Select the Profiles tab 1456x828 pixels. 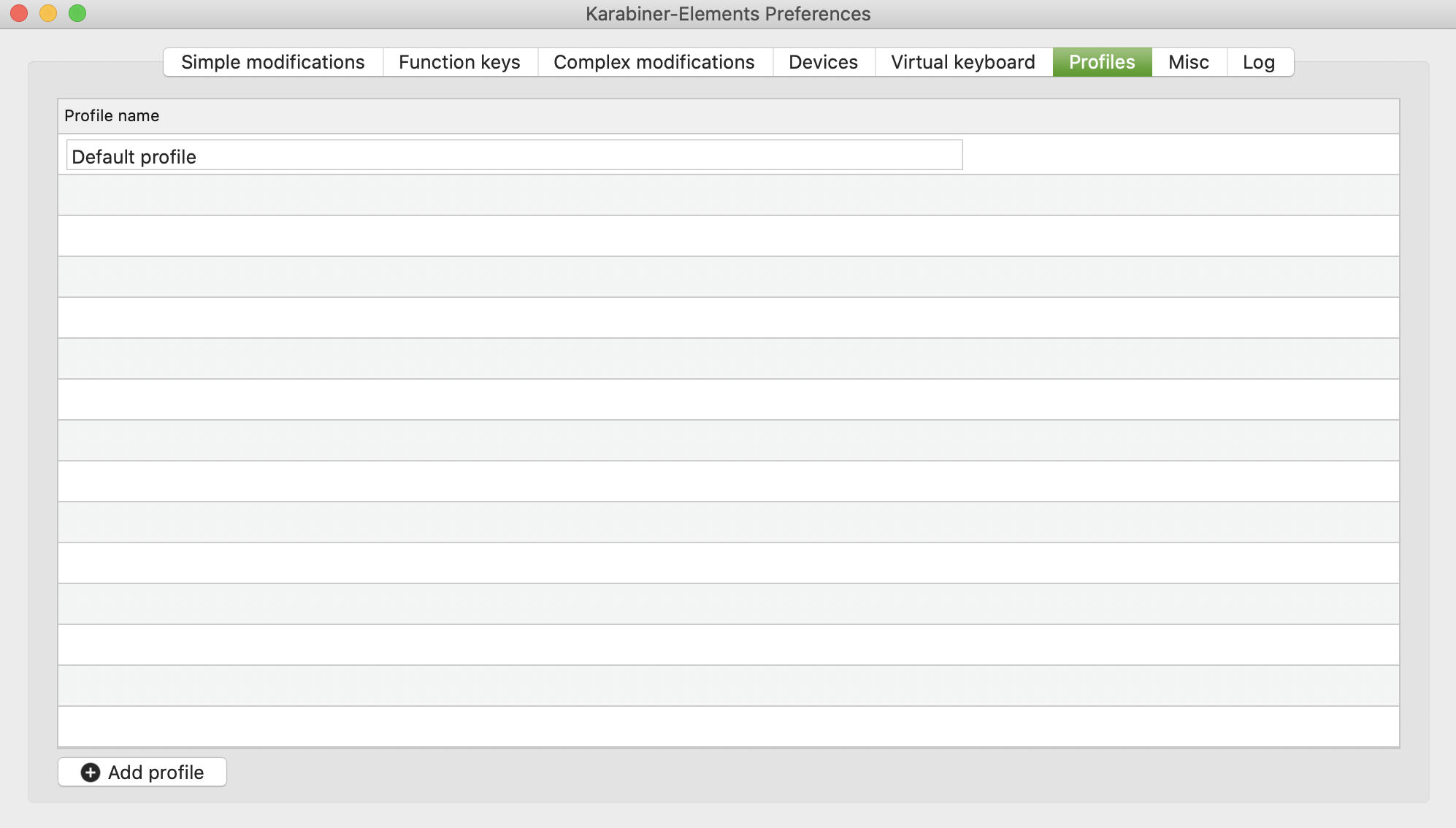tap(1101, 62)
